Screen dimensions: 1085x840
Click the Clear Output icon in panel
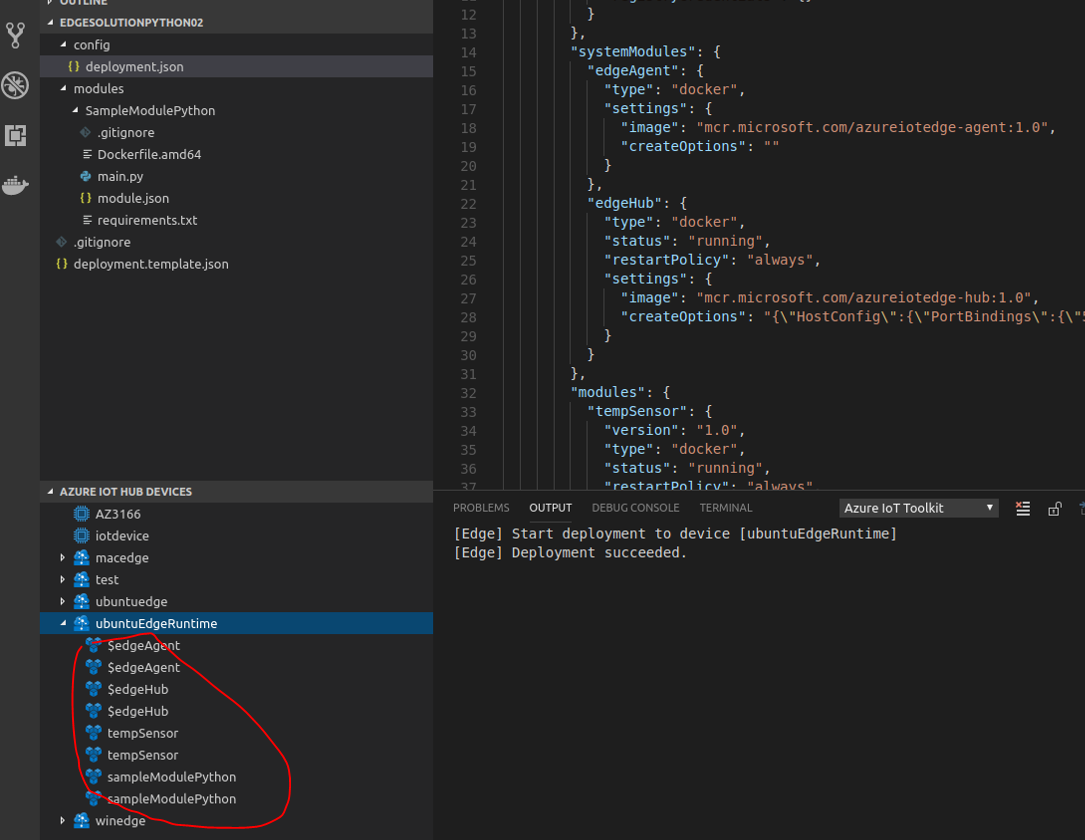tap(1023, 509)
